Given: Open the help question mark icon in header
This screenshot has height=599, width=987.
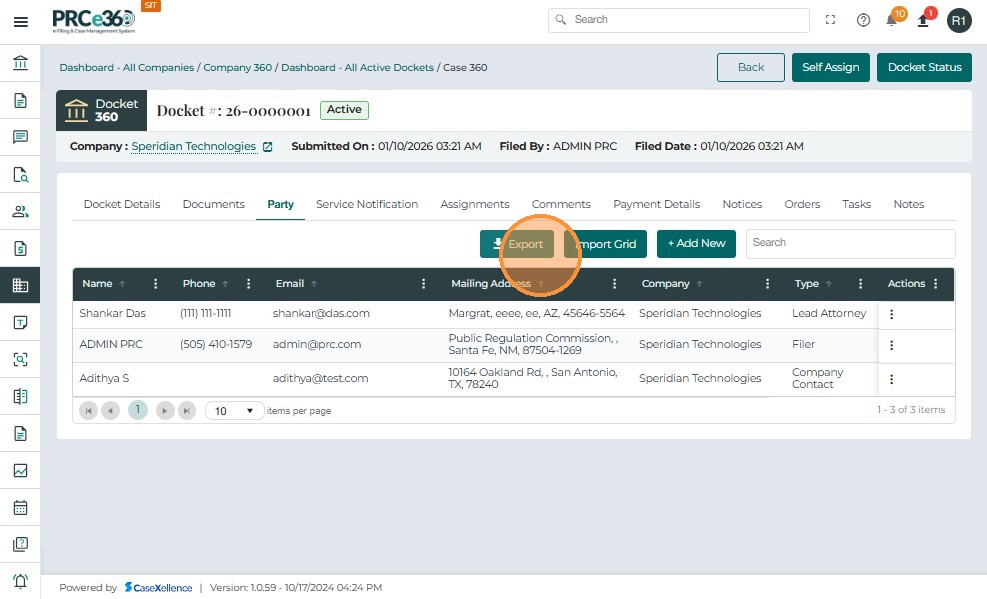Looking at the screenshot, I should tap(863, 20).
